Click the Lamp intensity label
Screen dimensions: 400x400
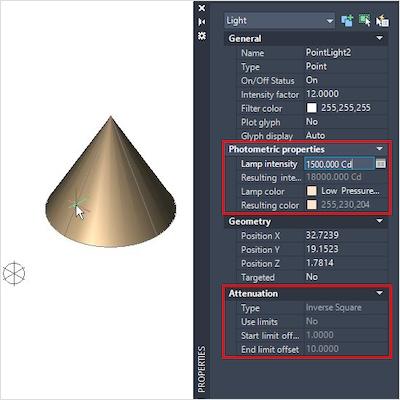click(x=269, y=164)
